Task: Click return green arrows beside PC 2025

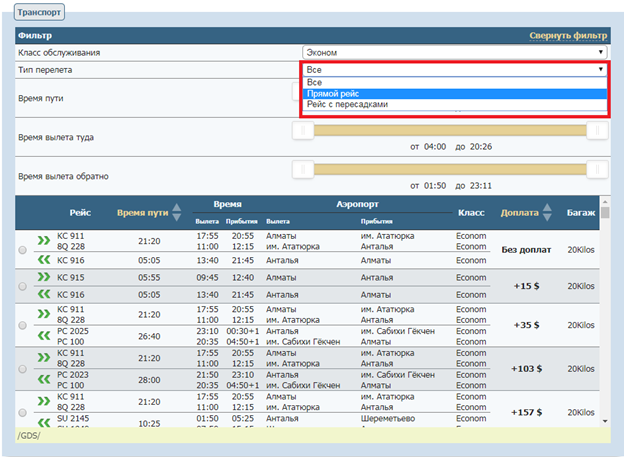Action: 44,336
